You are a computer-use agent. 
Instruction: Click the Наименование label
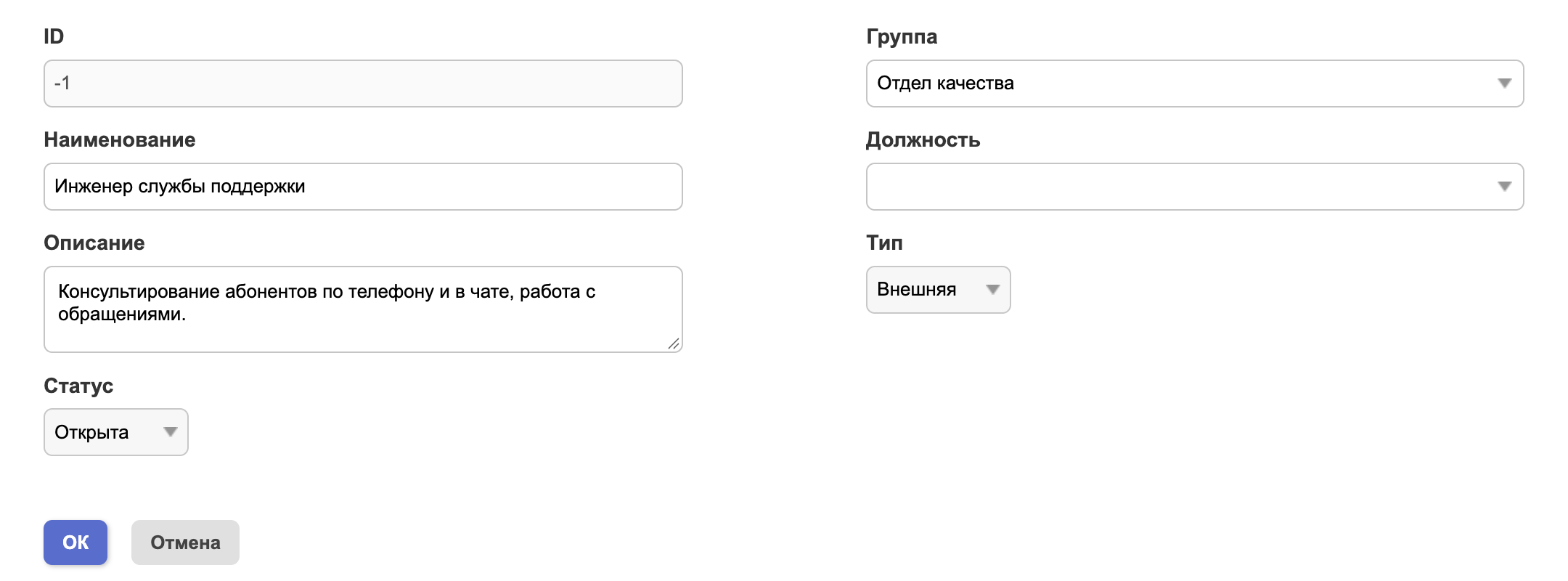click(x=120, y=139)
